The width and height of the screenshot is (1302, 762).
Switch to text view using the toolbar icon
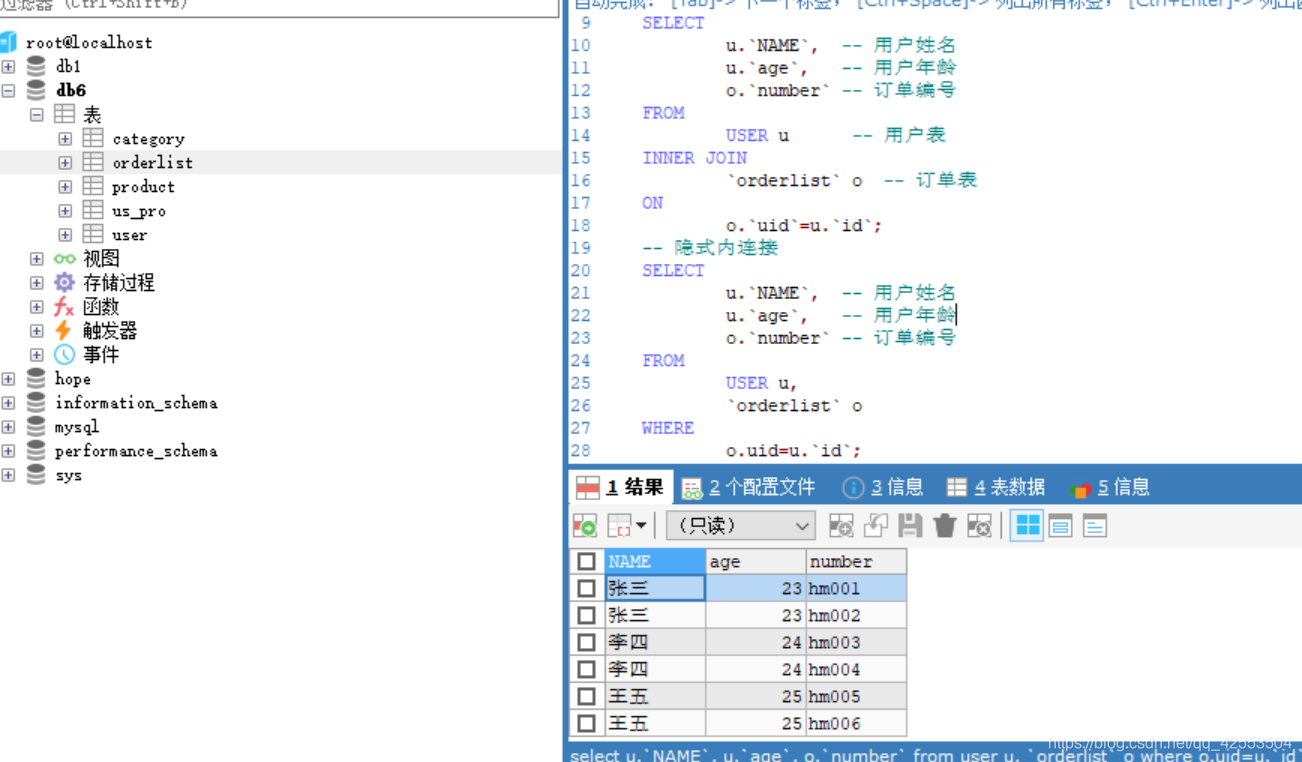tap(1059, 525)
